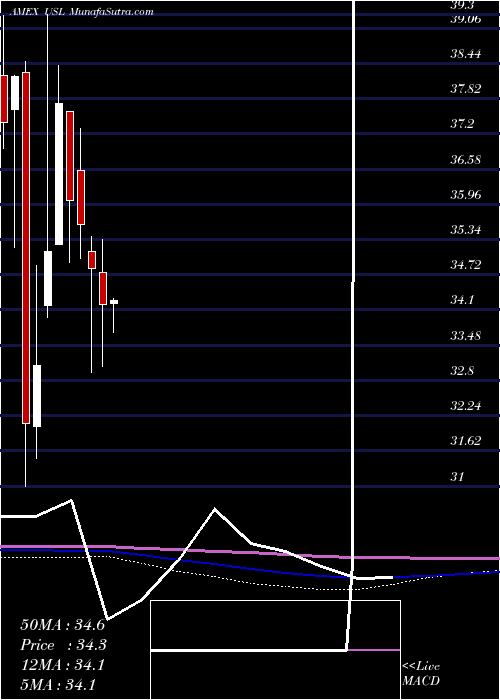
Task: Click the 32.24 price axis label
Action: [x=466, y=406]
